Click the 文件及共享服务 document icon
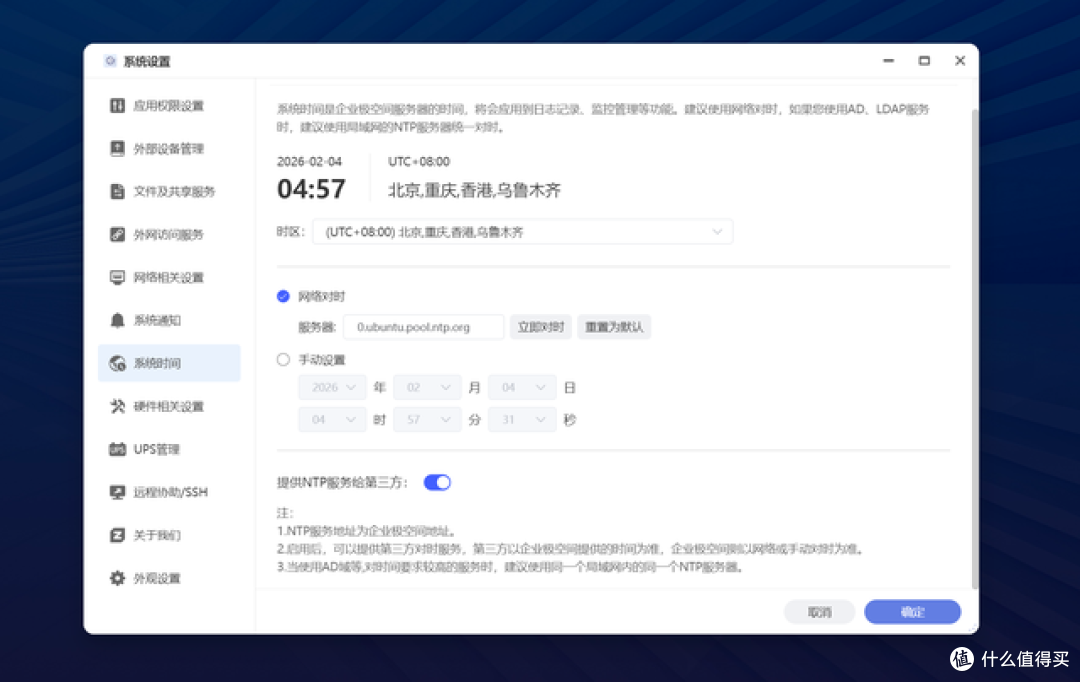 (117, 191)
